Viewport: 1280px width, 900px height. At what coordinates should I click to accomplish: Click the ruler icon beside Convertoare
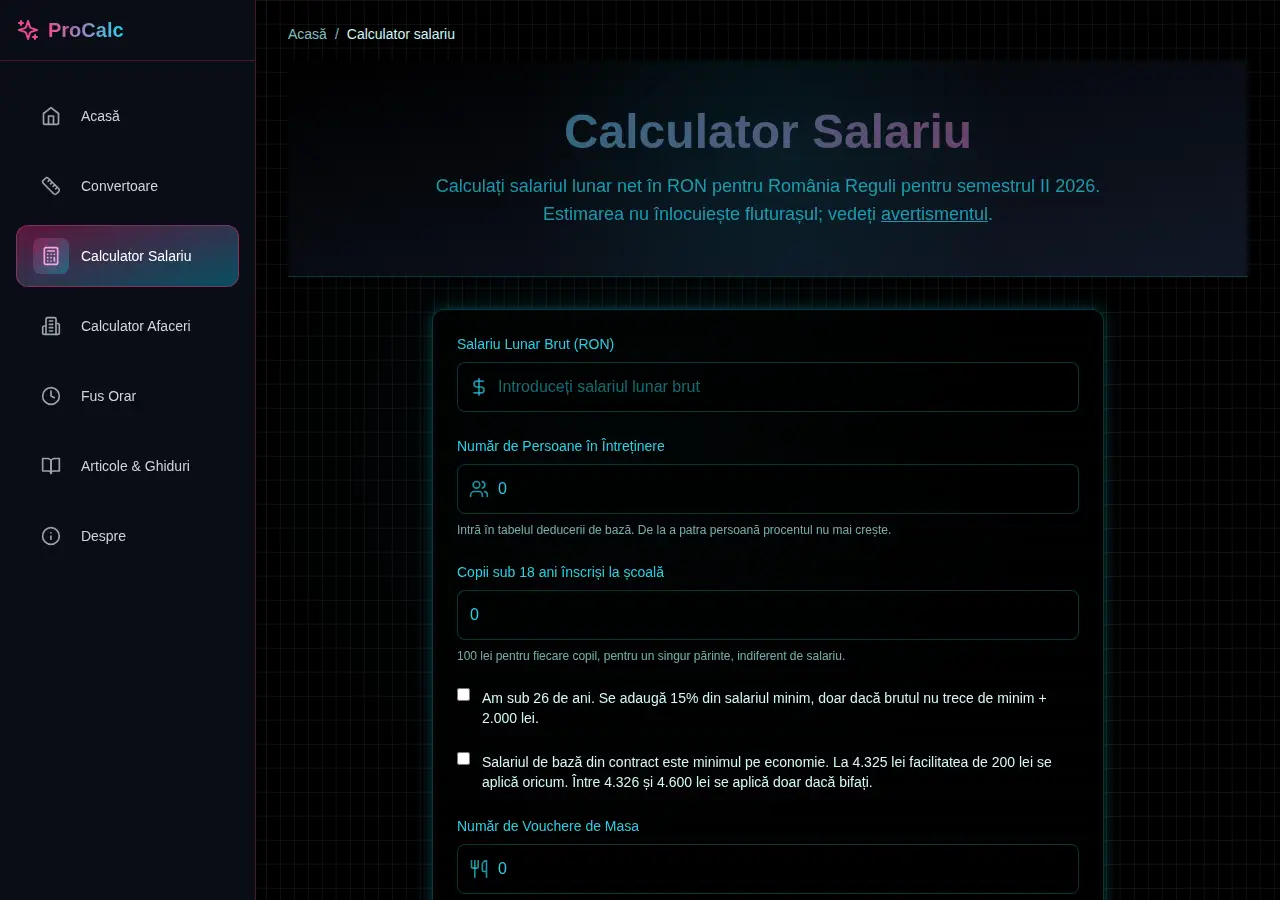coord(51,186)
